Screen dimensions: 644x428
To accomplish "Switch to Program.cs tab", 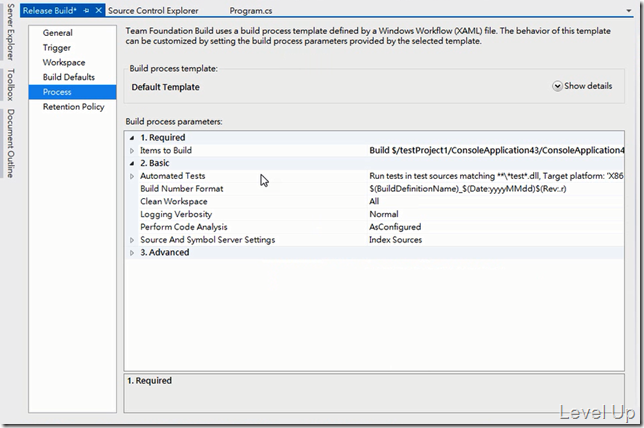I will pyautogui.click(x=251, y=11).
